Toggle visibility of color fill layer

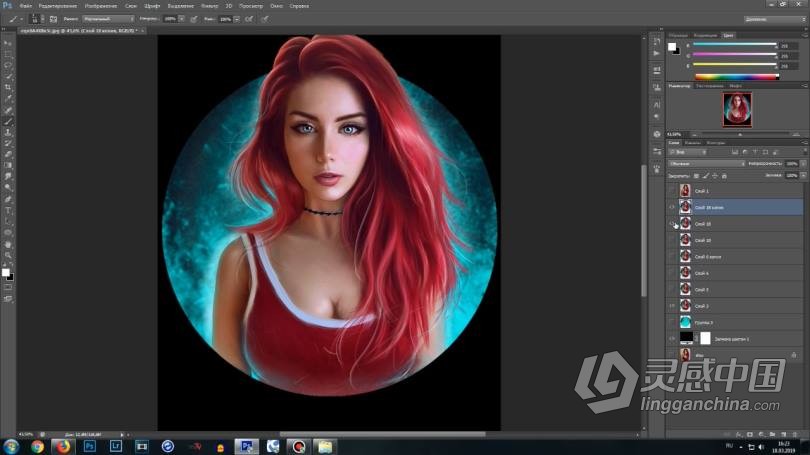[x=672, y=339]
